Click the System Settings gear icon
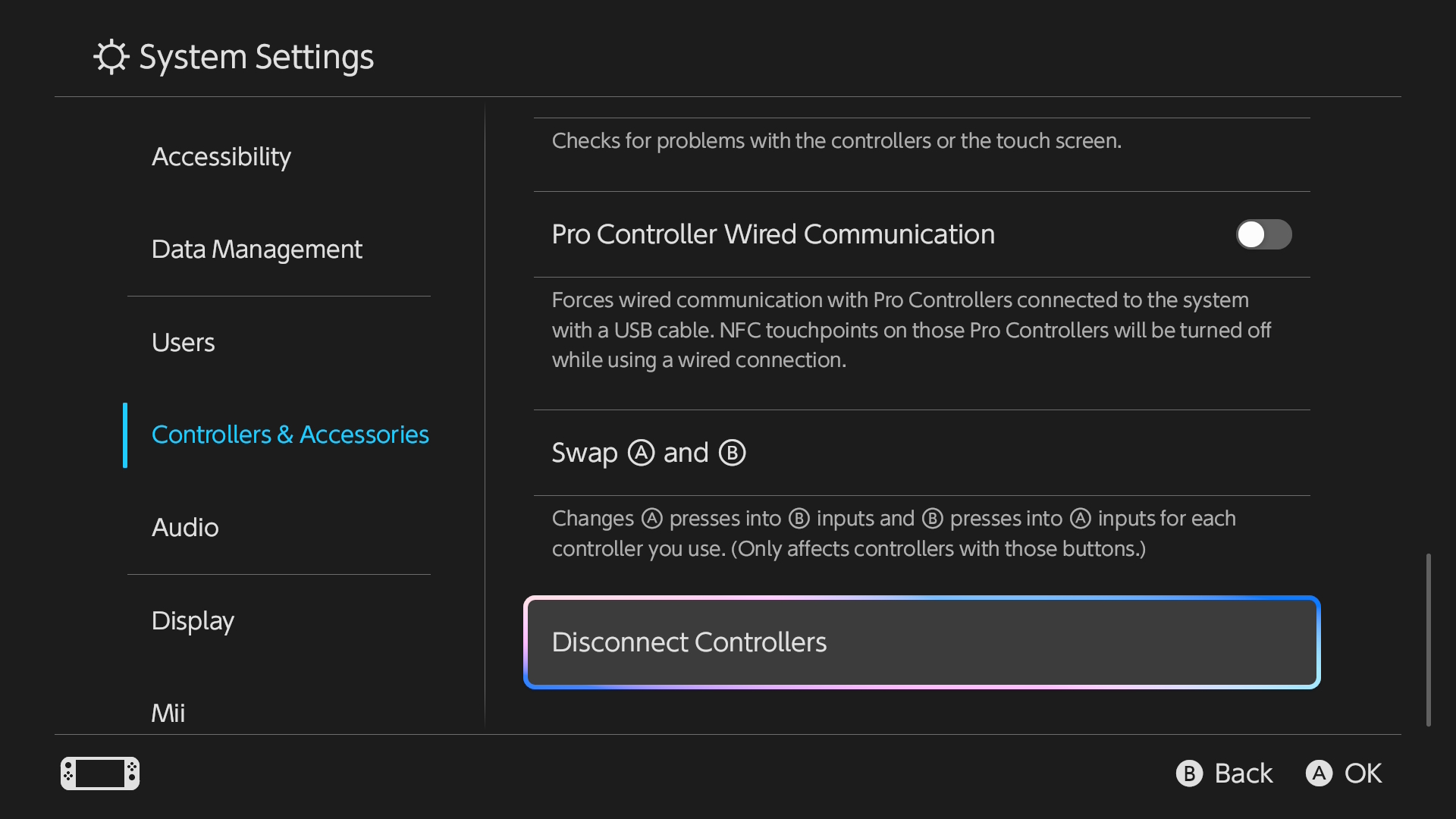1456x819 pixels. click(x=111, y=57)
